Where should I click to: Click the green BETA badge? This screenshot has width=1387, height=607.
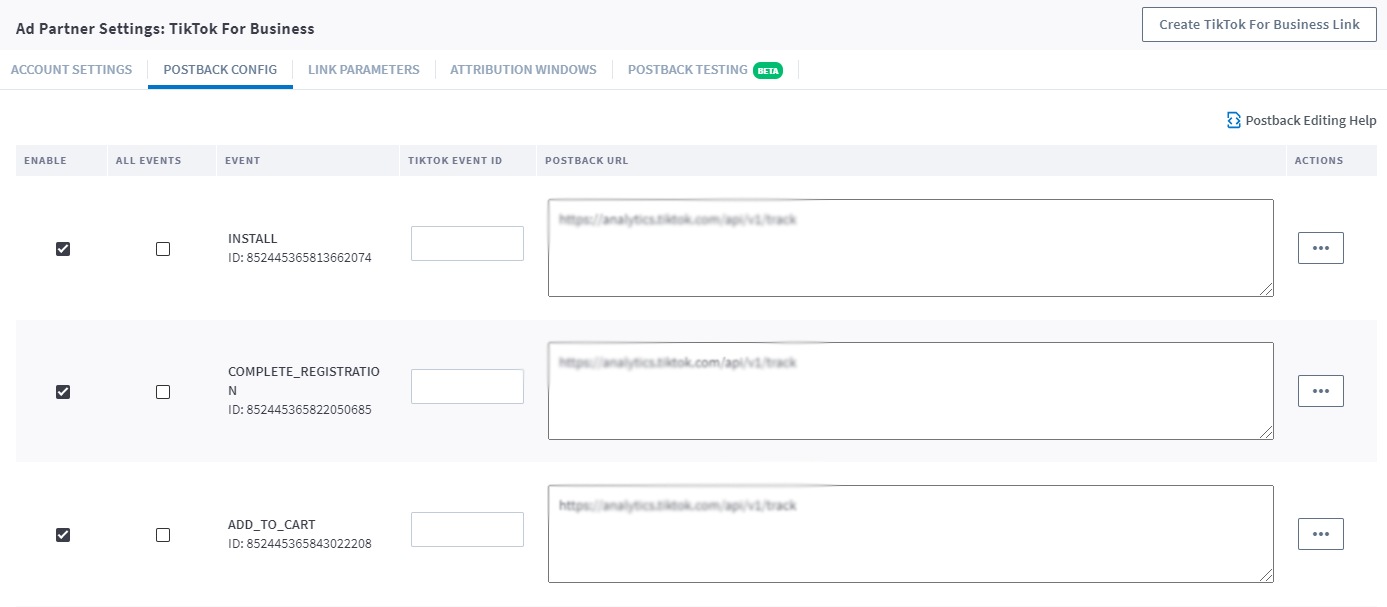pos(768,71)
